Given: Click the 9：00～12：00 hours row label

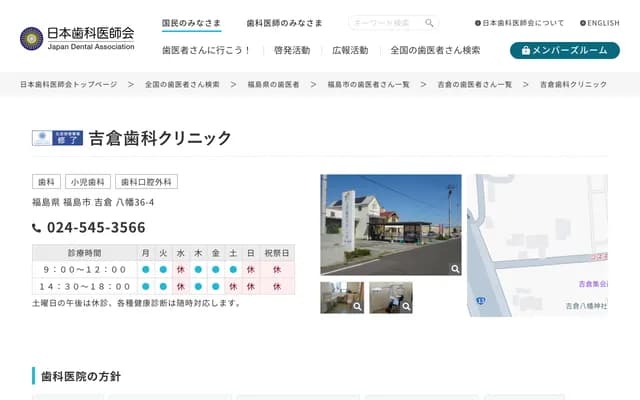Looking at the screenshot, I should 84,269.
